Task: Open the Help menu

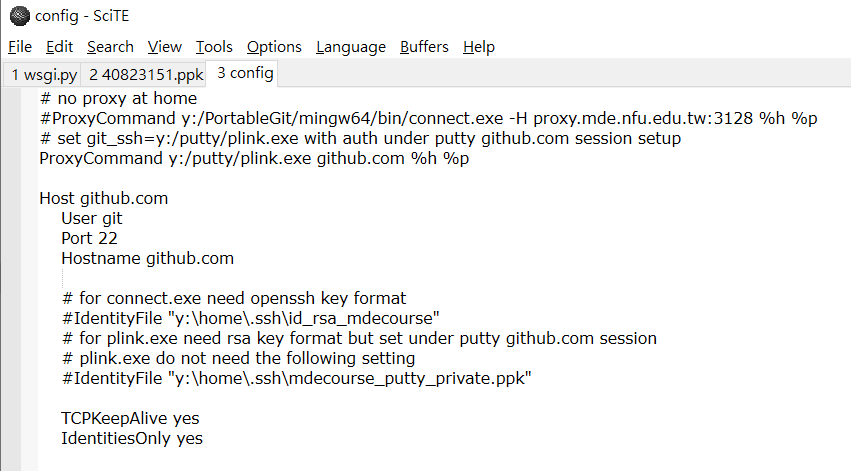Action: (479, 47)
